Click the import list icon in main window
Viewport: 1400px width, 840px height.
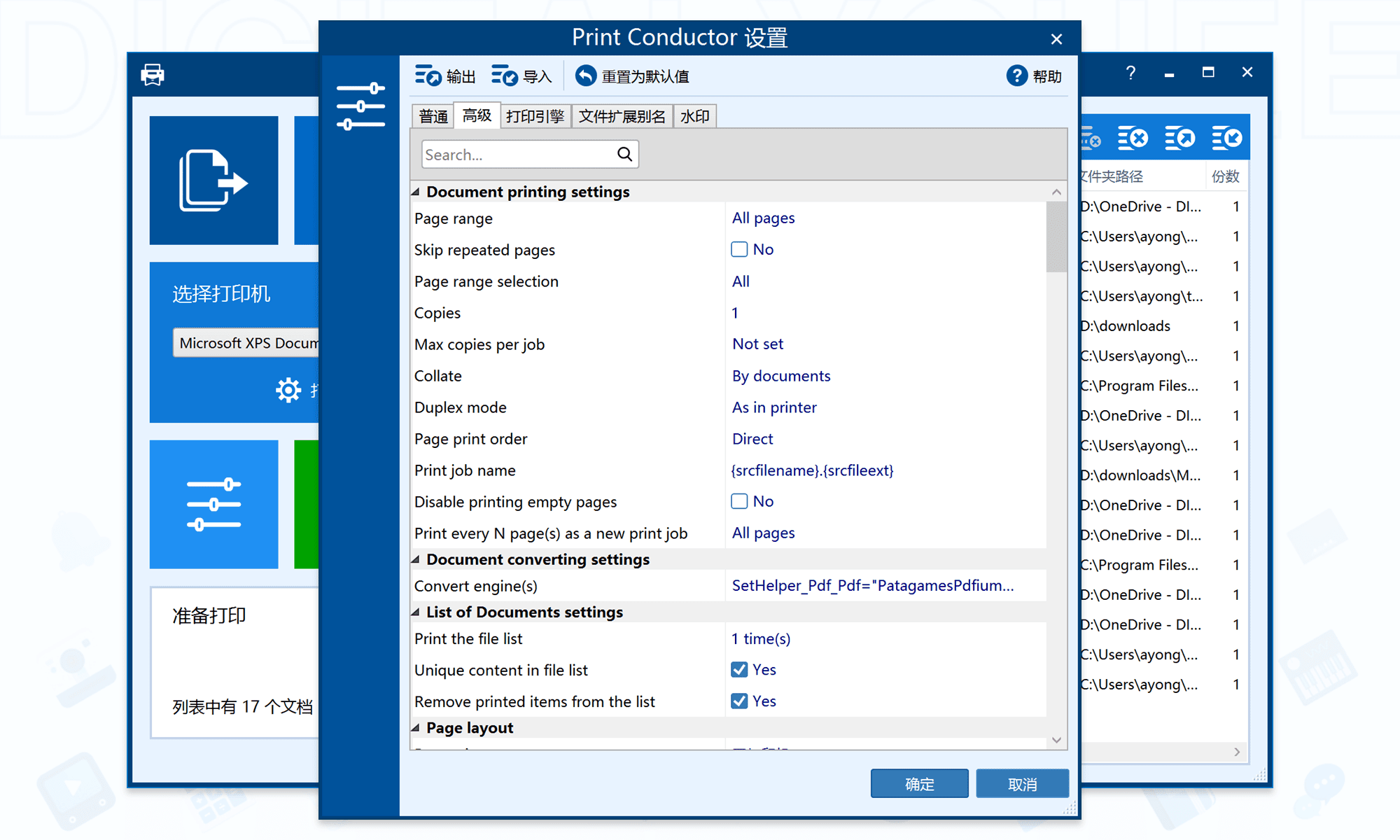point(1227,138)
